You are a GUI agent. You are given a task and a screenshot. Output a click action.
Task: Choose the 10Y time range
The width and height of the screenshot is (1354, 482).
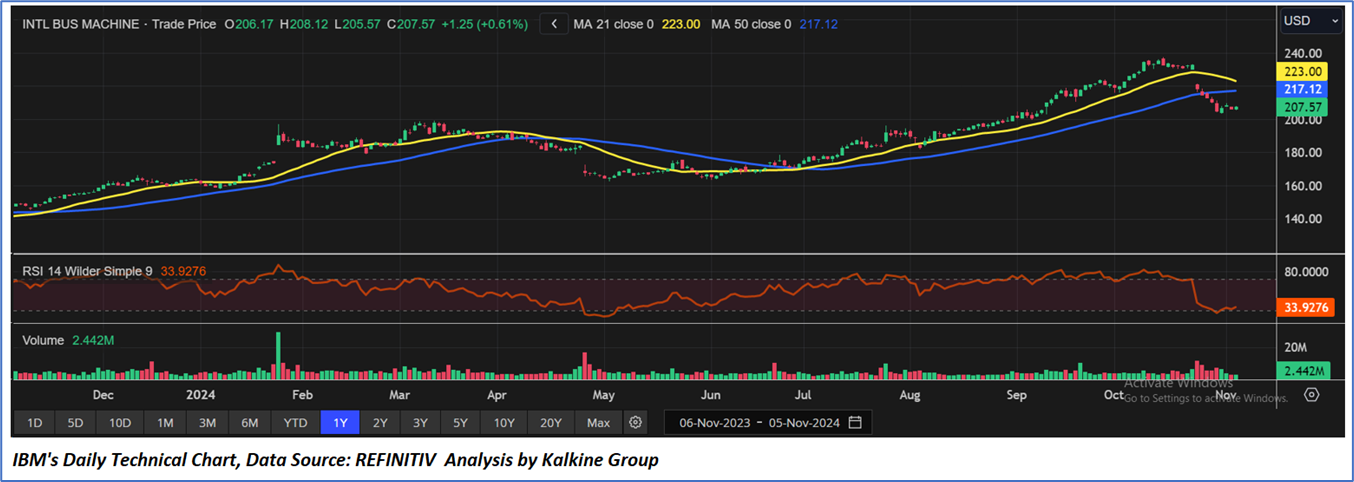click(x=503, y=423)
